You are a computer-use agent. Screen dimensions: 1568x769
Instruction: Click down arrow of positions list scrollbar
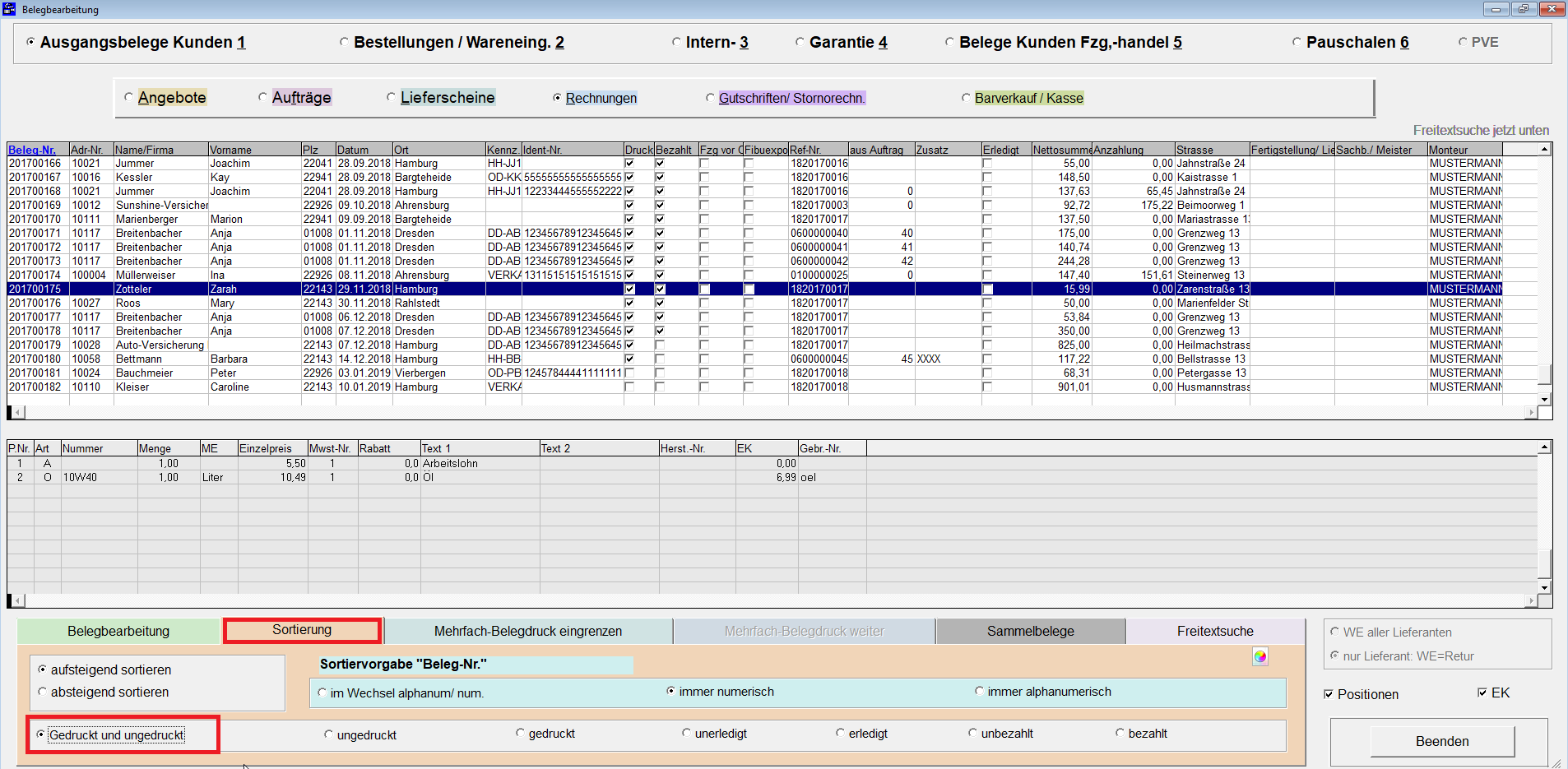click(1545, 587)
